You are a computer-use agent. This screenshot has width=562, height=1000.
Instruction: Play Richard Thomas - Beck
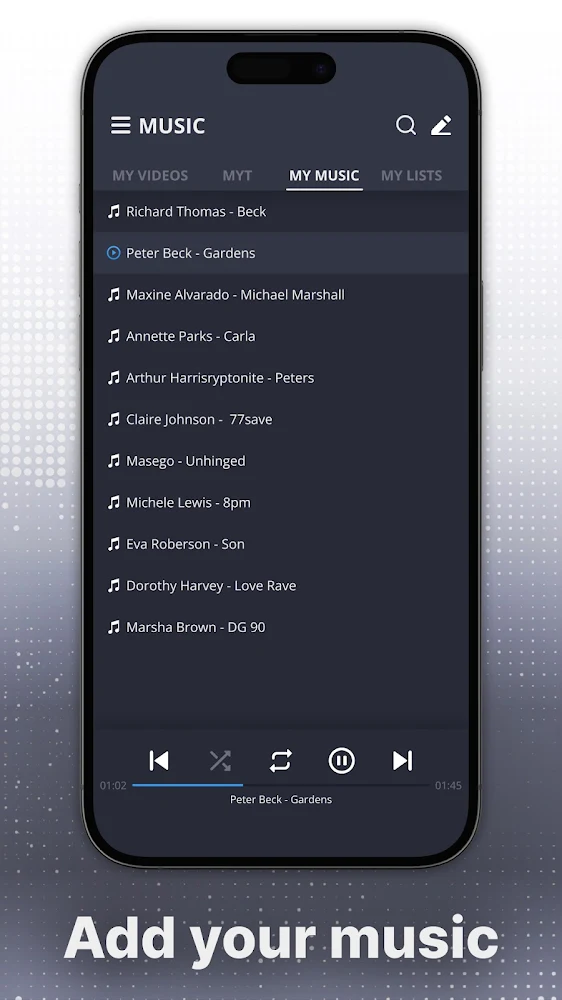coord(281,212)
